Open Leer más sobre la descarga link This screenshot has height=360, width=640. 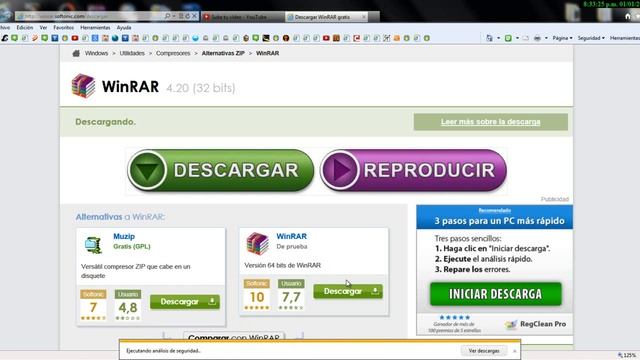[x=491, y=122]
